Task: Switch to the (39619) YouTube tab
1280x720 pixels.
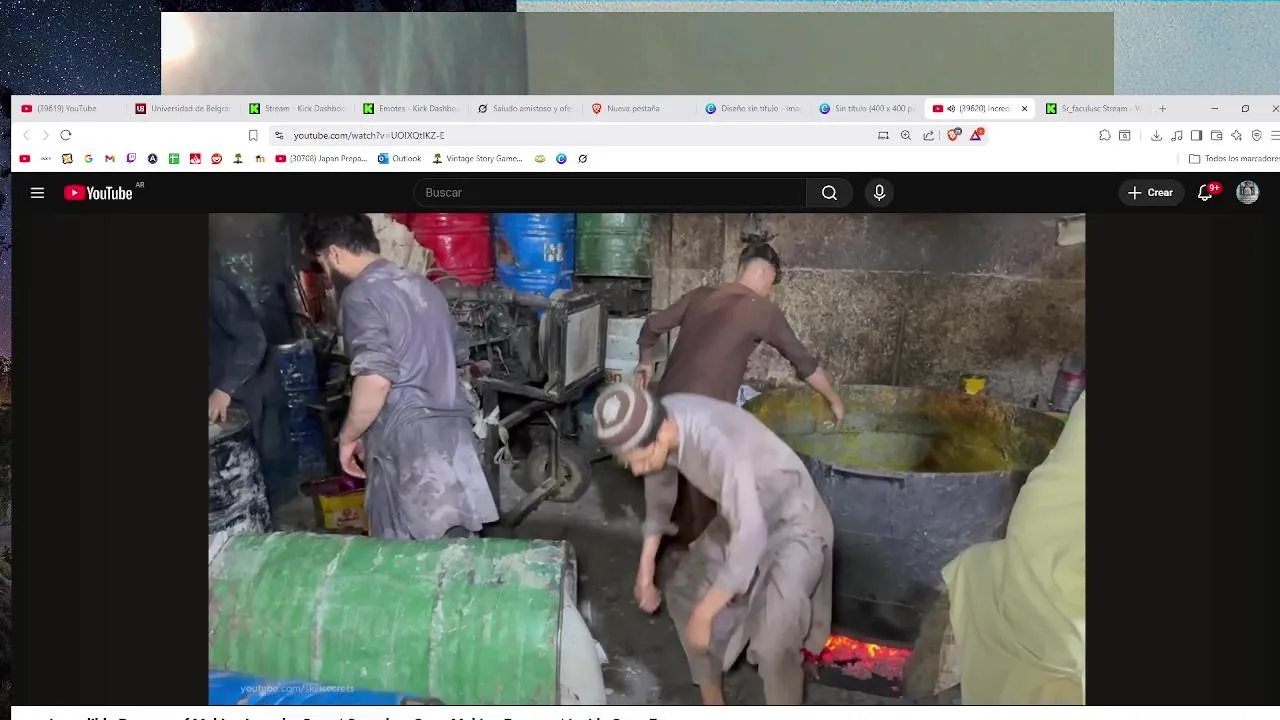Action: point(70,109)
